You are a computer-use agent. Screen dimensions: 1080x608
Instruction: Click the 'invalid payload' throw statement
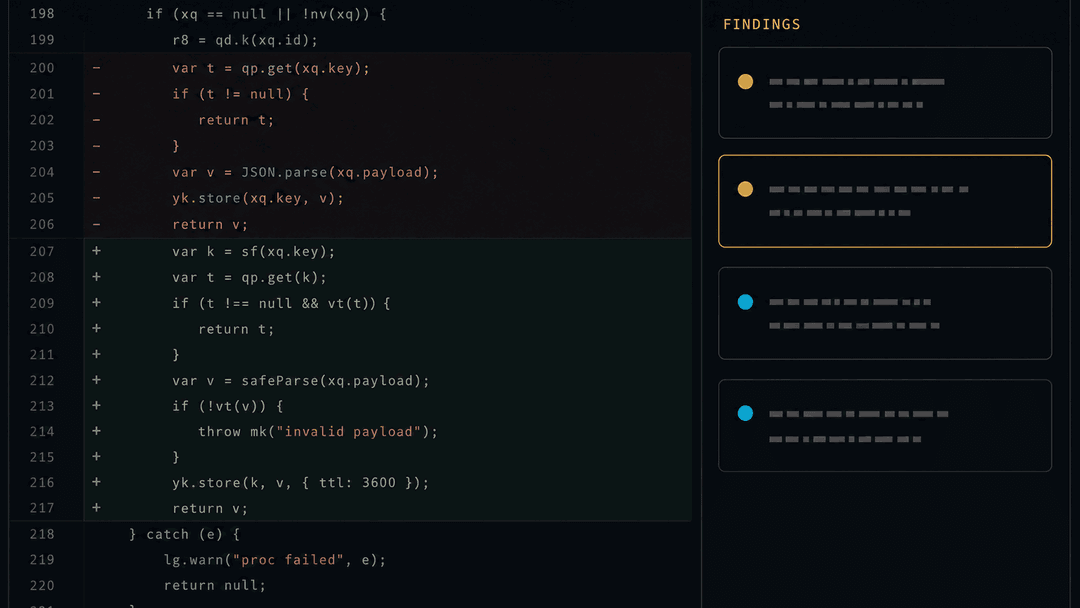click(318, 432)
